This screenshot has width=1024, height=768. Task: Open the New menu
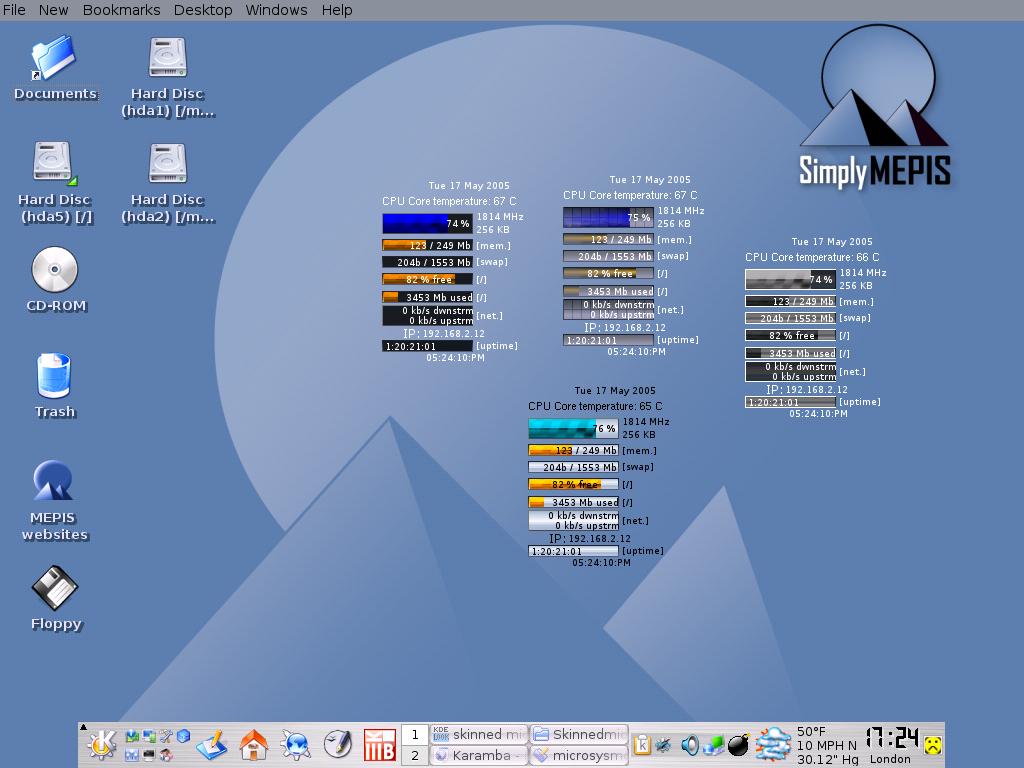coord(54,10)
